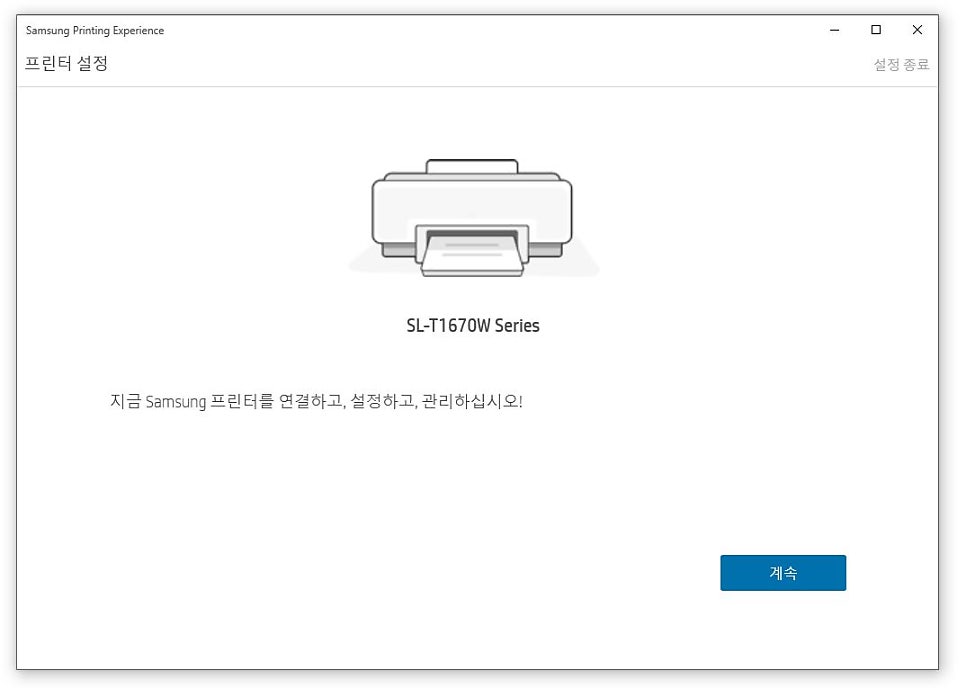Maximize the Samsung Printing Experience window
Viewport: 966px width, 688px height.
(876, 30)
